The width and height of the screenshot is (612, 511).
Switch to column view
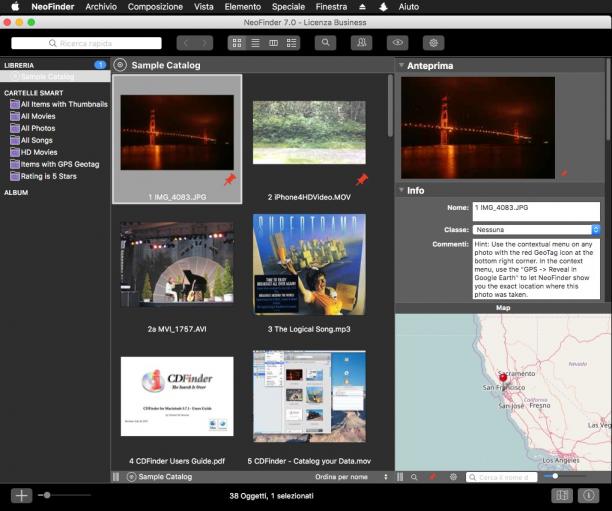[273, 43]
